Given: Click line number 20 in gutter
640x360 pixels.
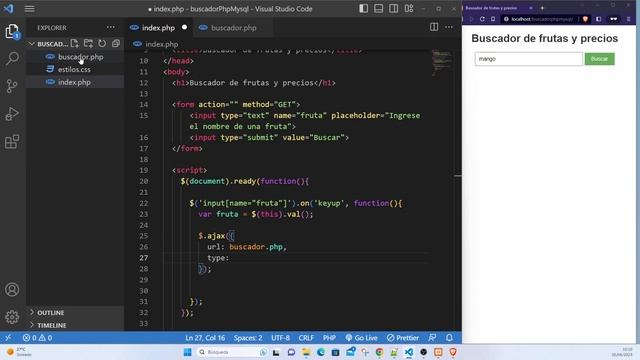Looking at the screenshot, I should point(144,181).
